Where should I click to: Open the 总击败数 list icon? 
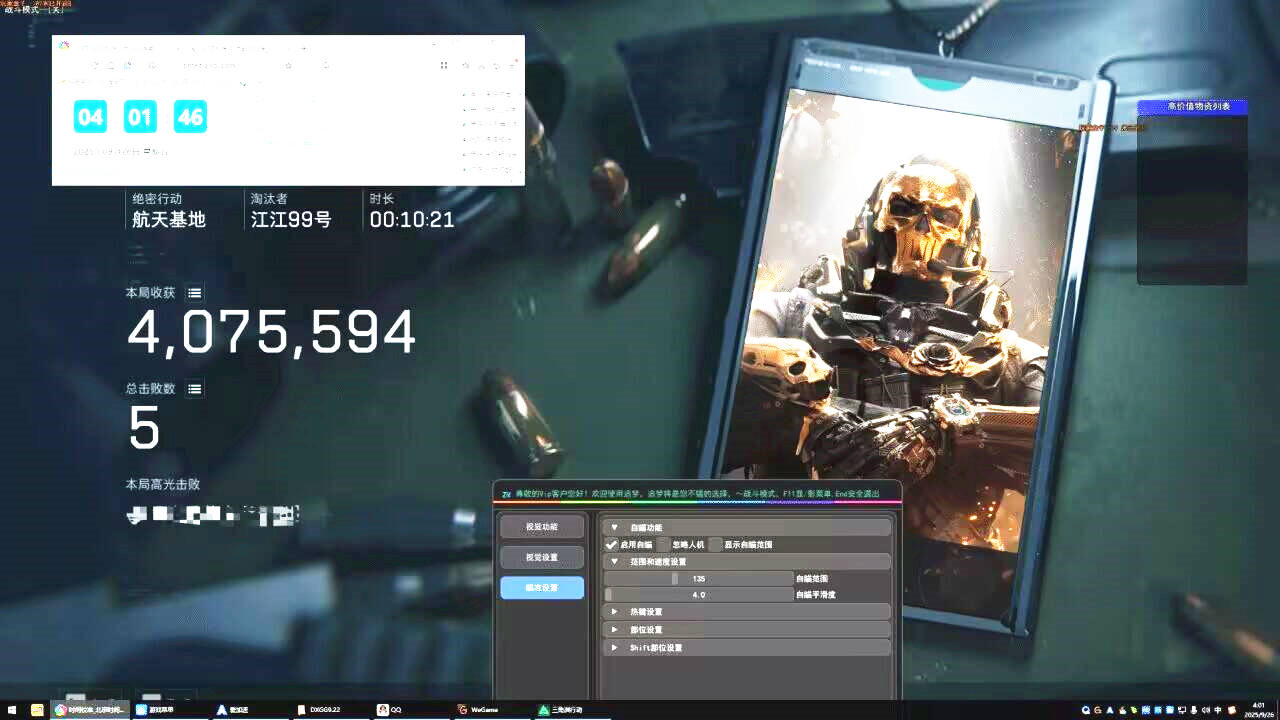195,388
